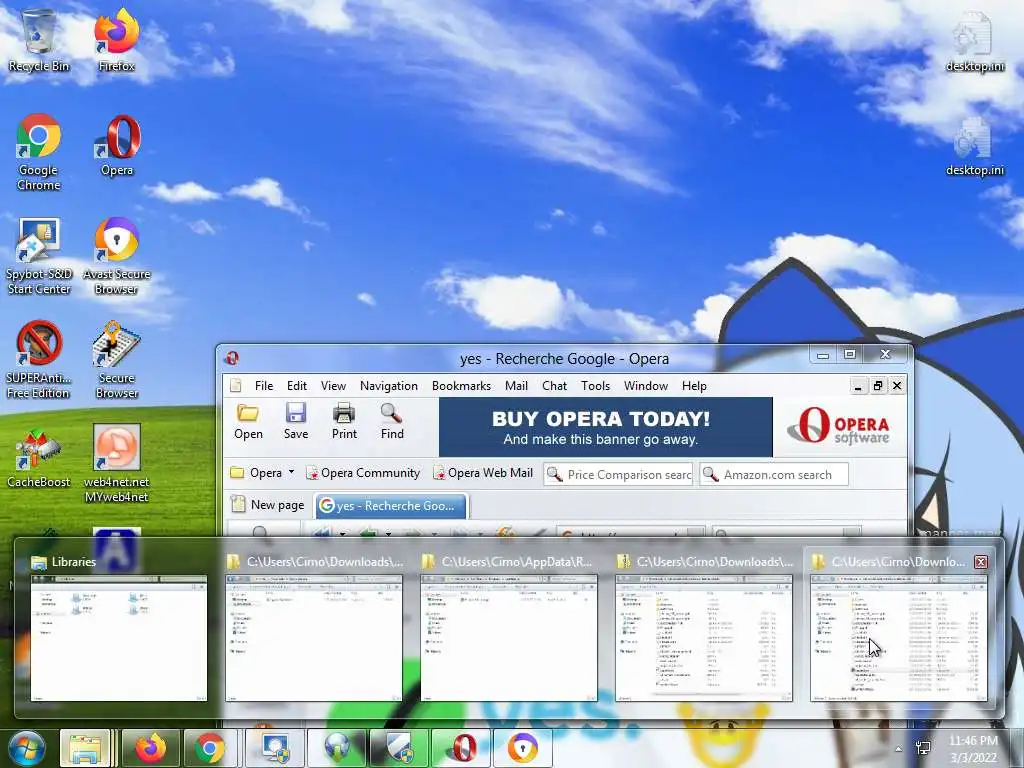
Task: Click the Find toolbar icon in Opera
Action: (392, 421)
